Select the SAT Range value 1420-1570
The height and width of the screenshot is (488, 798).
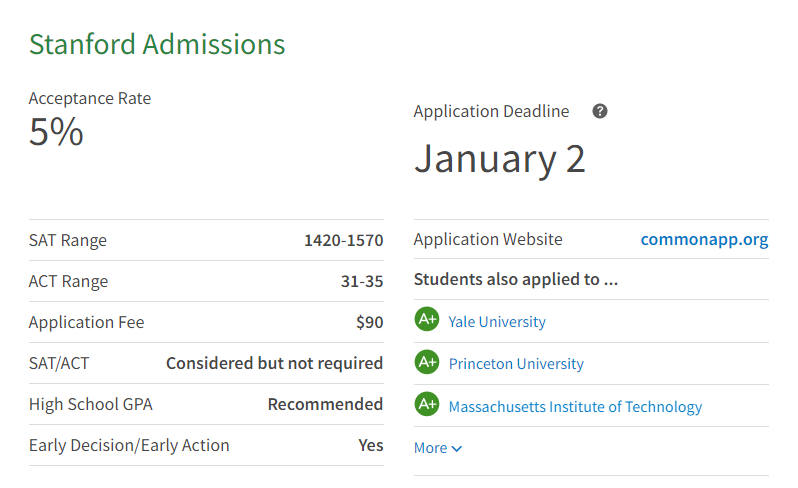(343, 240)
